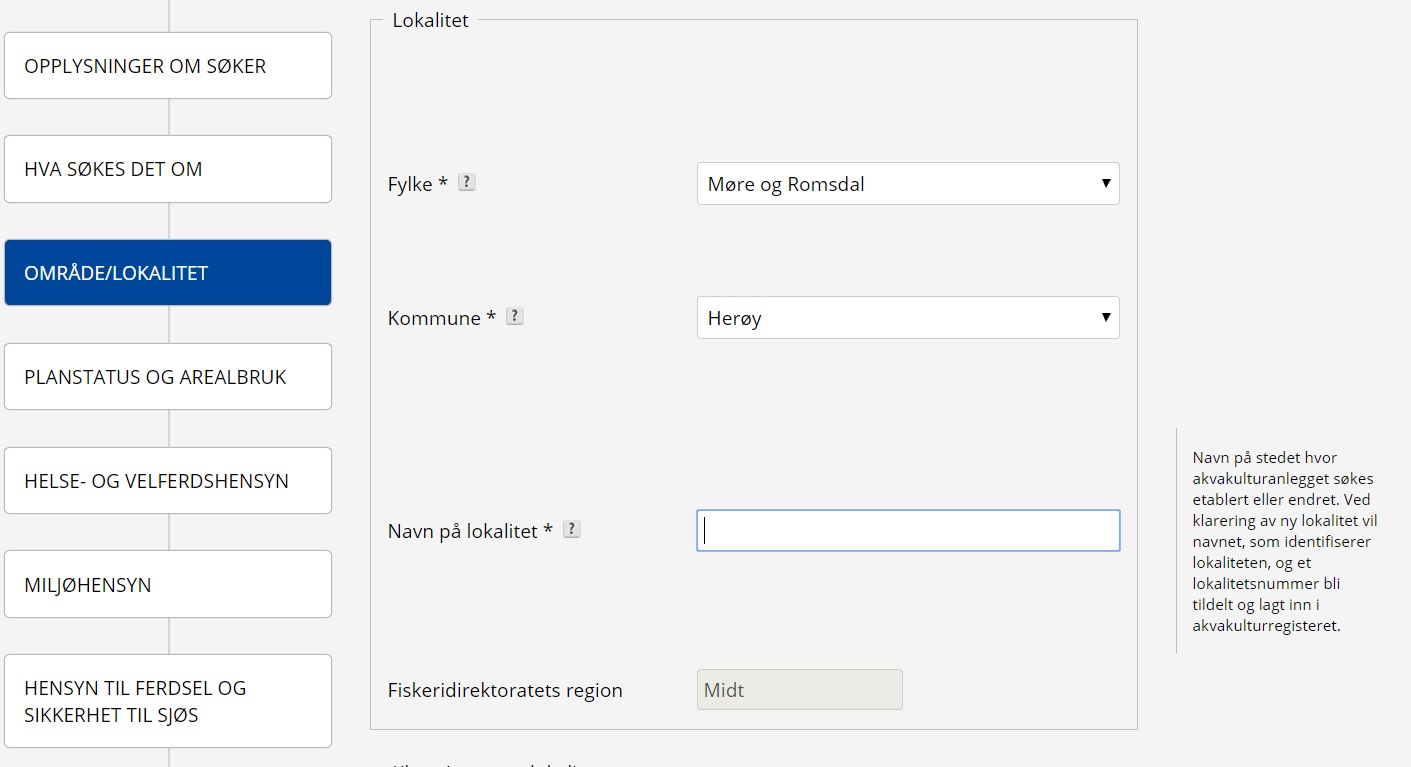Open the help tooltip beside Kommune

click(x=514, y=316)
